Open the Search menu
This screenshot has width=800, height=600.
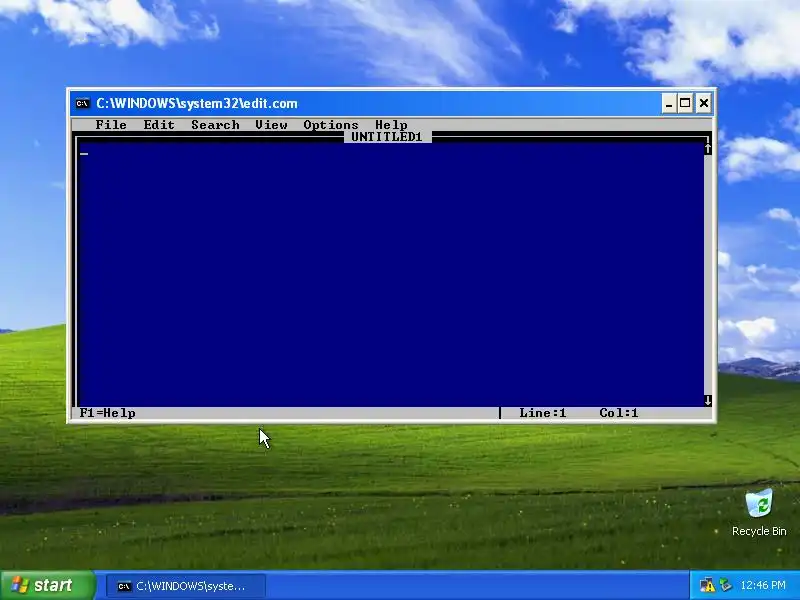click(x=215, y=125)
